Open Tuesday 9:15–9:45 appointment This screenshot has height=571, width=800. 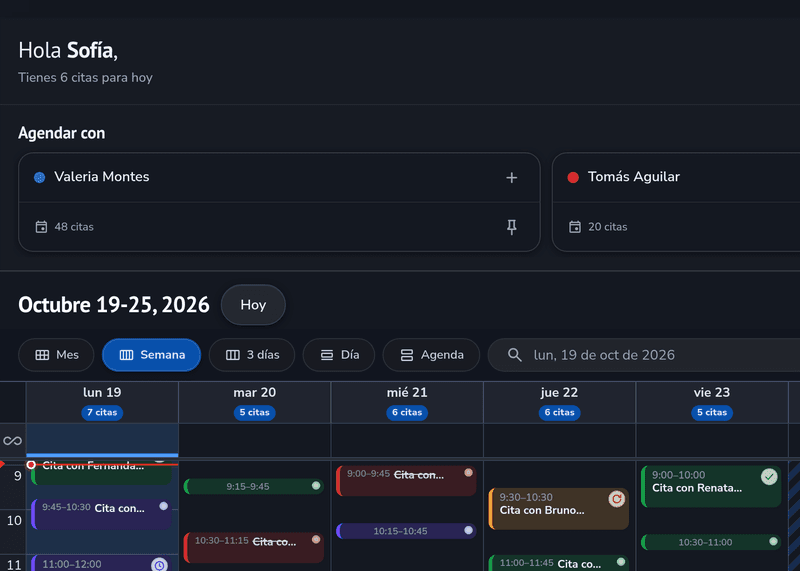coord(254,486)
